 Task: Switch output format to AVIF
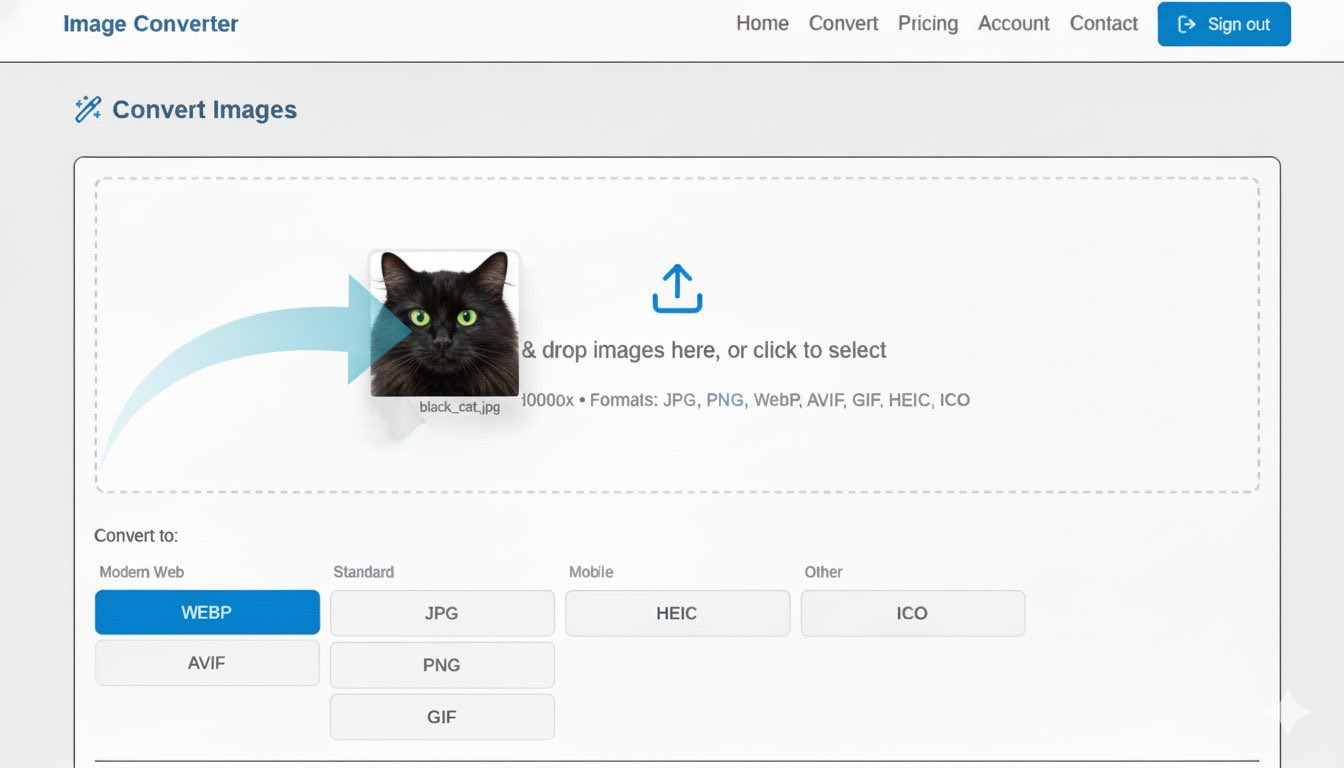[x=207, y=662]
